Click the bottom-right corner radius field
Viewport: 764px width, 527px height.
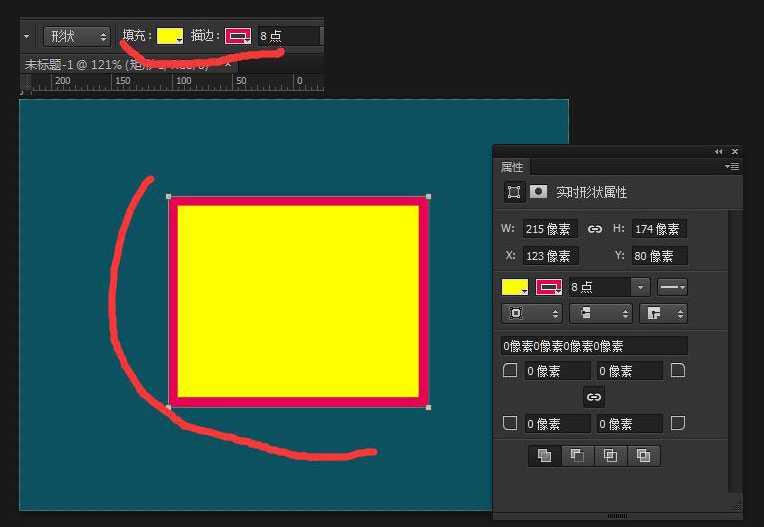click(629, 424)
